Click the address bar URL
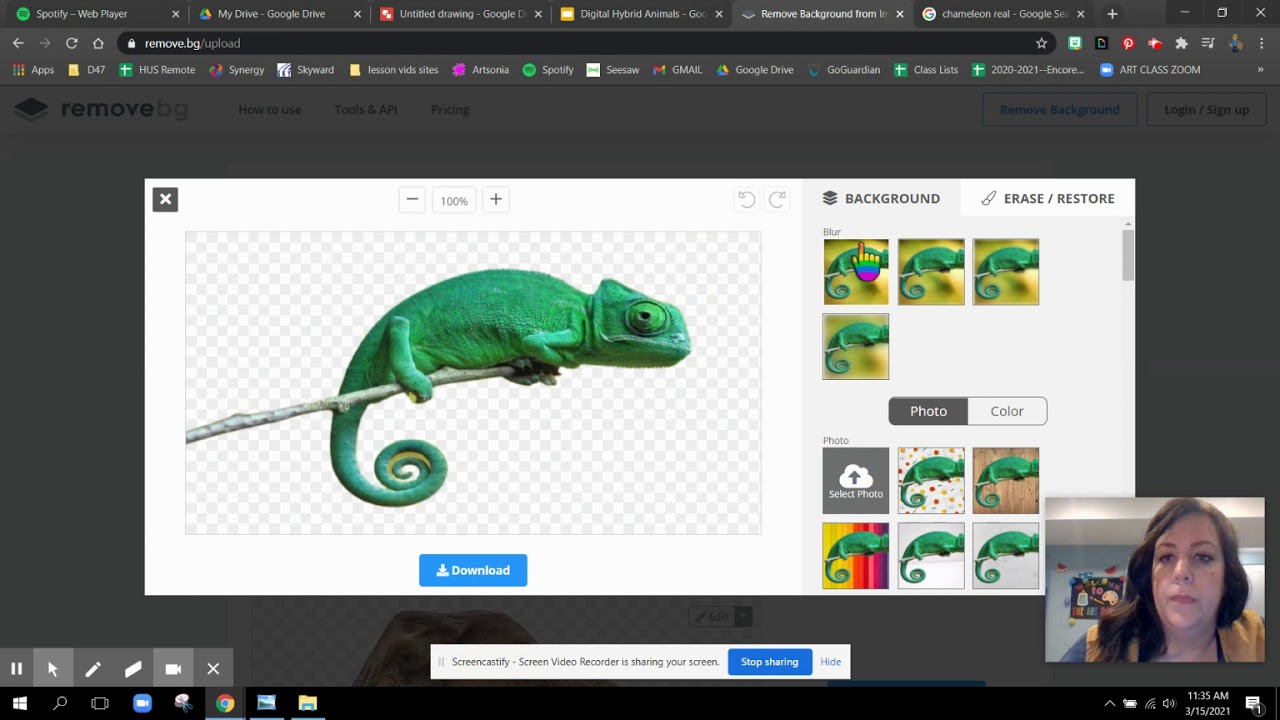The height and width of the screenshot is (720, 1280). point(192,43)
